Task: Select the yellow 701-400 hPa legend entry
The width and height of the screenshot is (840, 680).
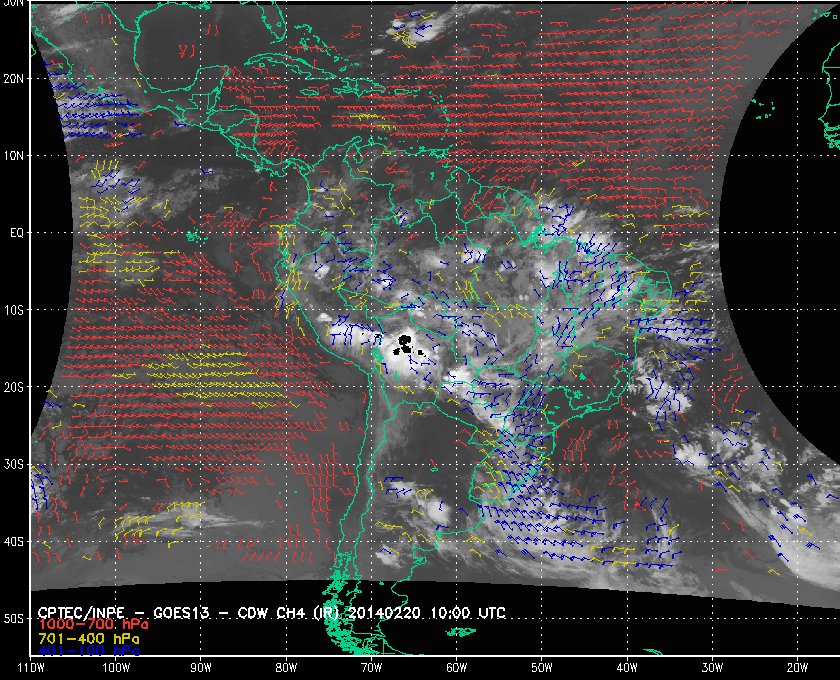Action: [89, 639]
